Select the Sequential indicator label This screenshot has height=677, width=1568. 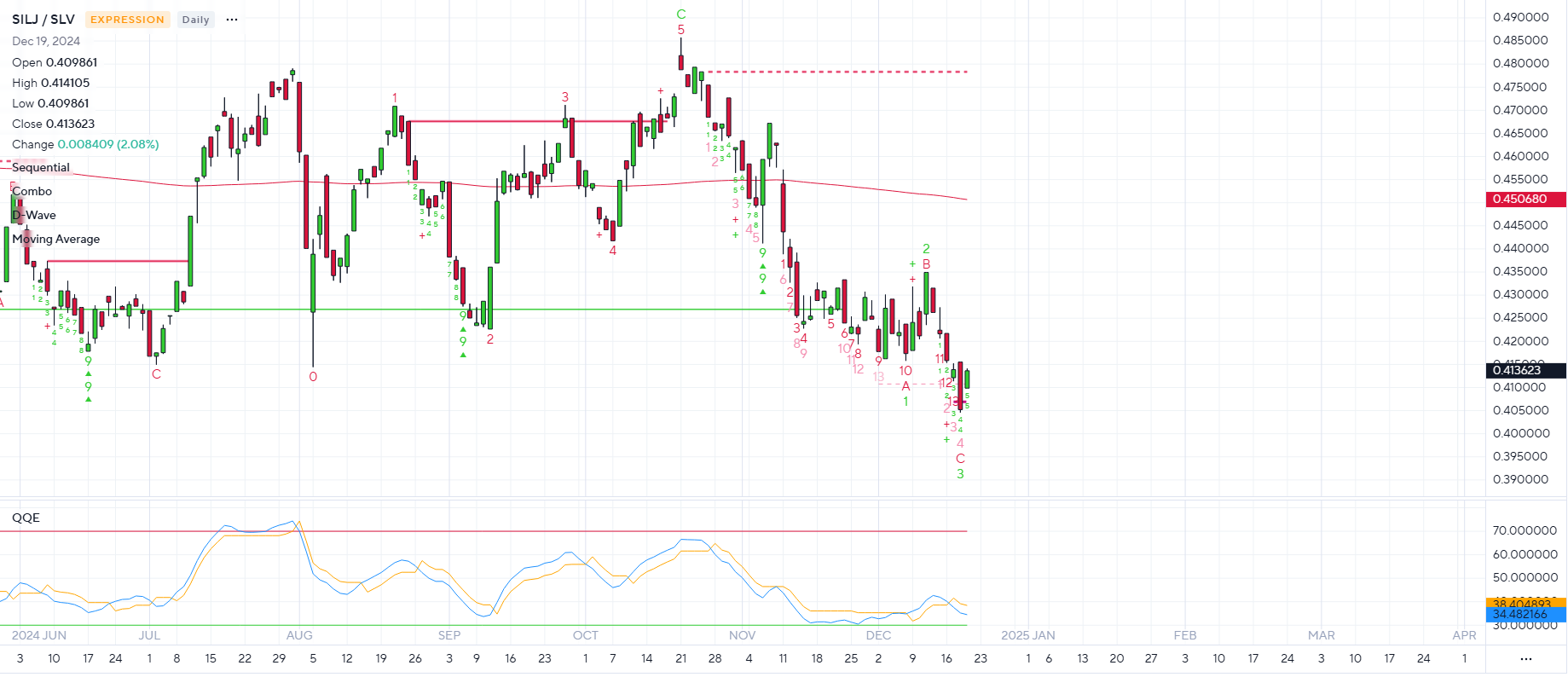(x=41, y=168)
